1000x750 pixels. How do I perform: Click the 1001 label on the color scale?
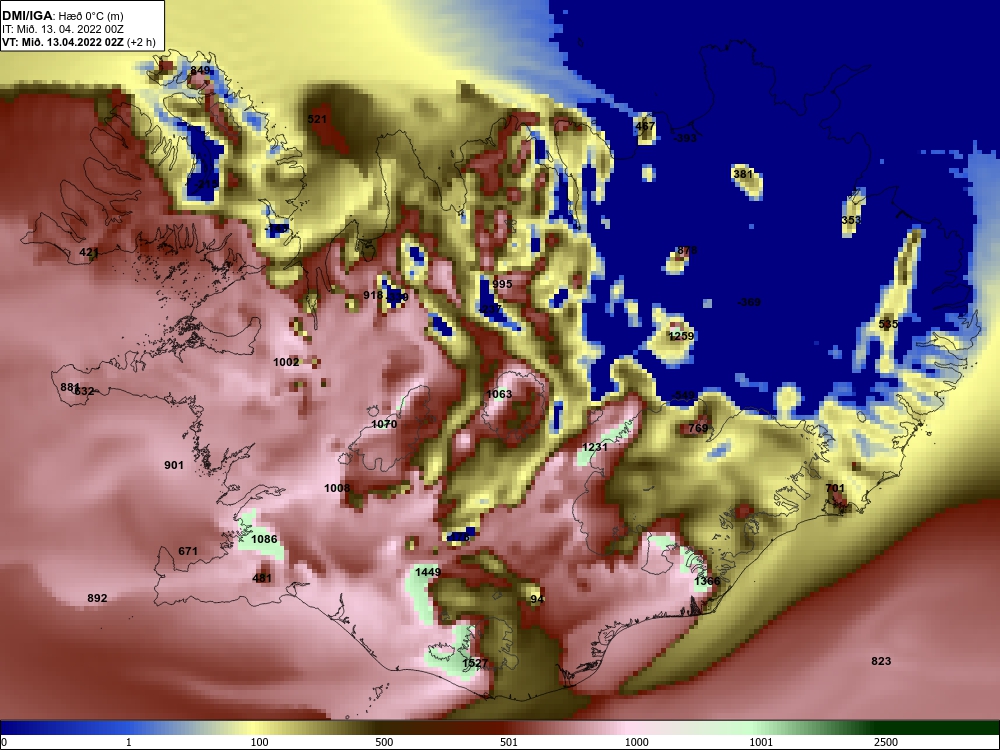(761, 742)
